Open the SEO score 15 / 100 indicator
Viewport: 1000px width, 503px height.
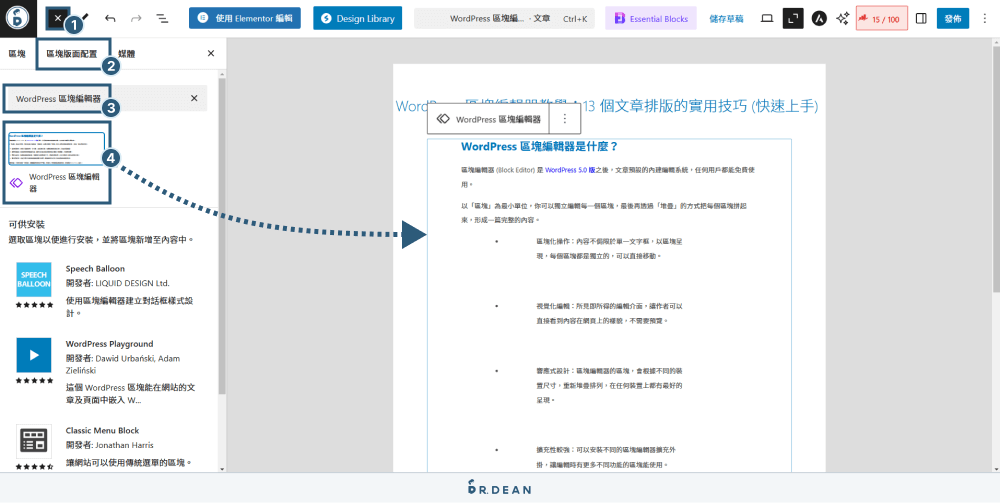coord(881,19)
